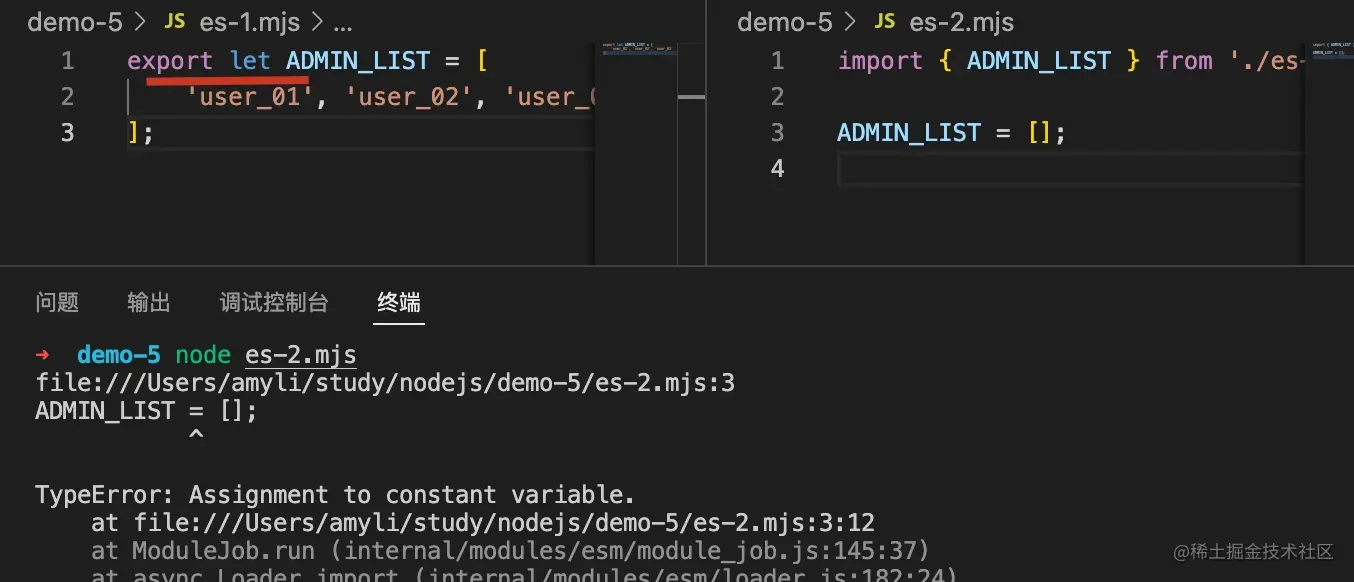Image resolution: width=1354 pixels, height=582 pixels.
Task: Click the 稀土掘金技术社区 watermark
Action: click(x=1254, y=552)
